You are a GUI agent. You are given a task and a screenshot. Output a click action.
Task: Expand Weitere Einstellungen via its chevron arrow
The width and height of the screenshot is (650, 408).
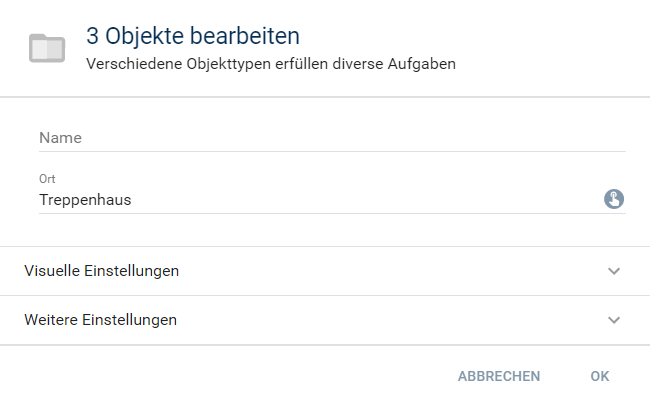click(x=614, y=320)
